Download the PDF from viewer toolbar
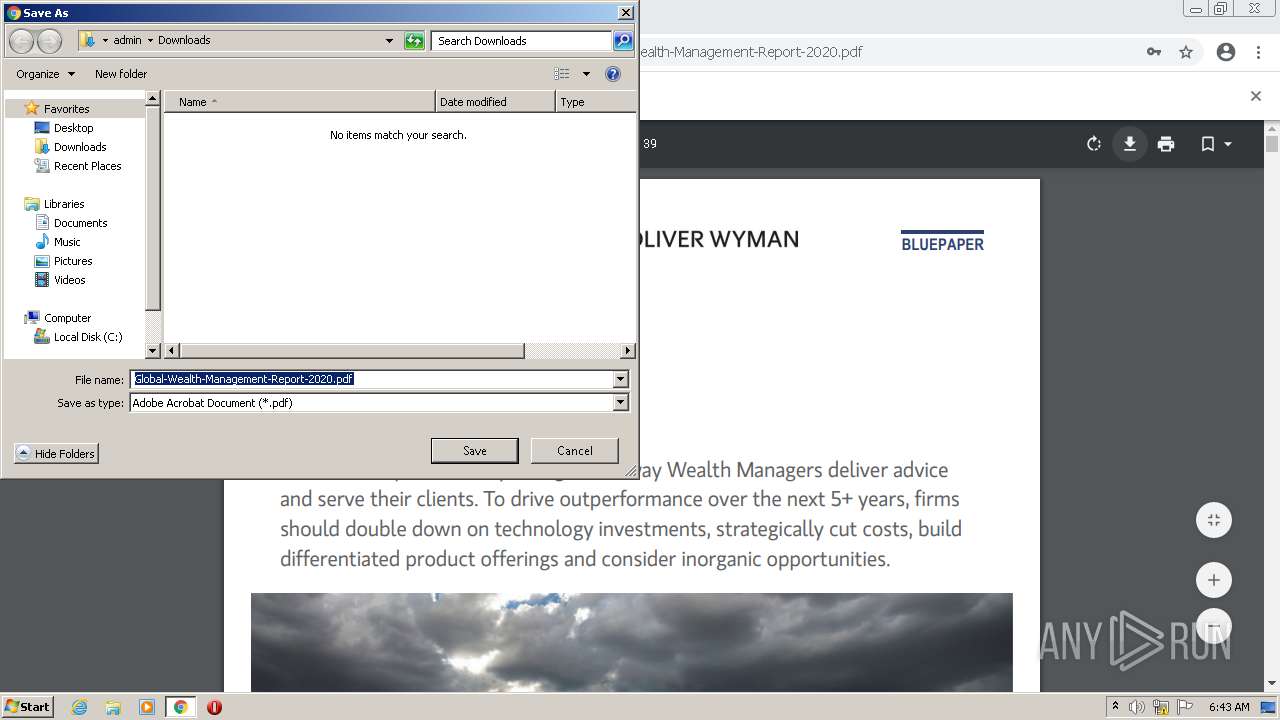Image resolution: width=1280 pixels, height=720 pixels. point(1129,144)
